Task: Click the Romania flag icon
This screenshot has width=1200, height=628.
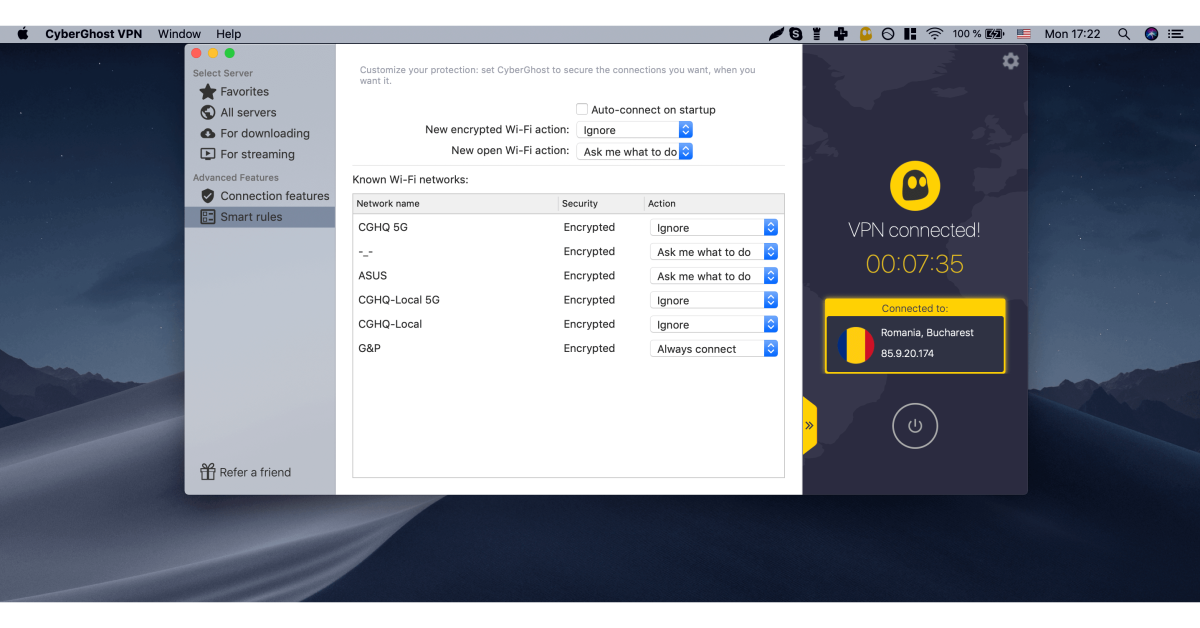Action: point(856,344)
